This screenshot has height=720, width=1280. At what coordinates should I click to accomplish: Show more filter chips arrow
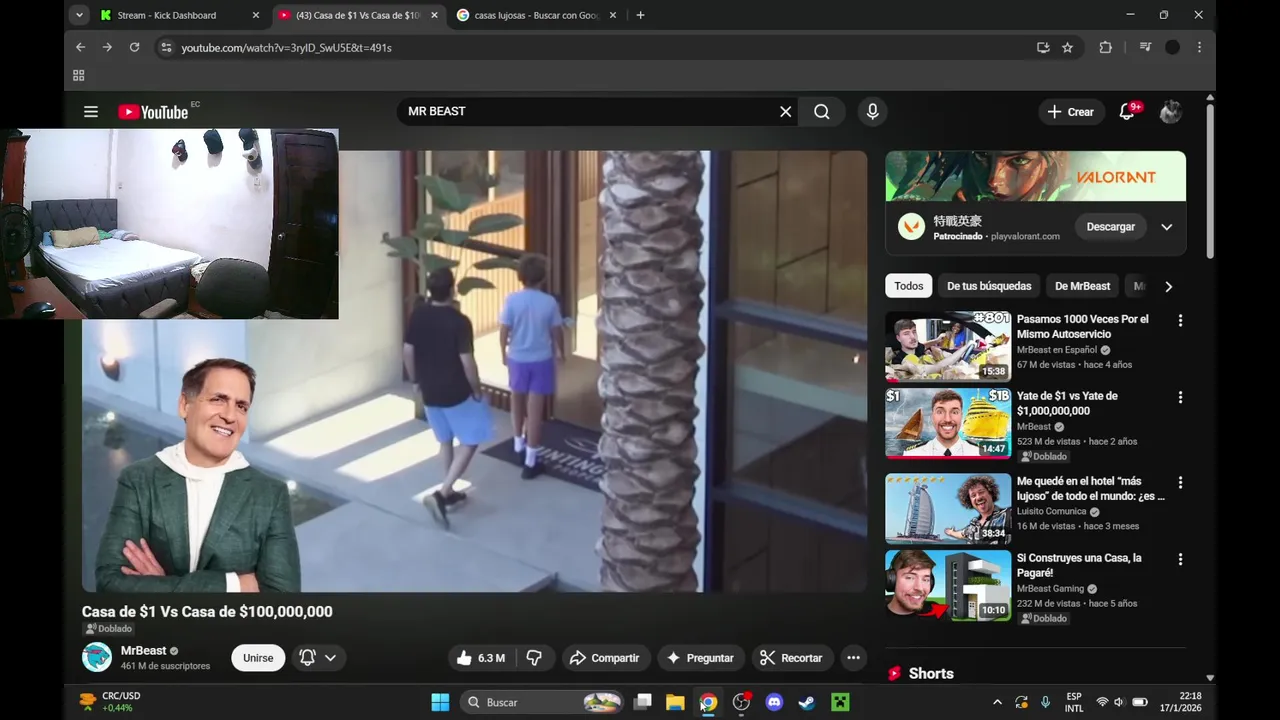click(1168, 286)
